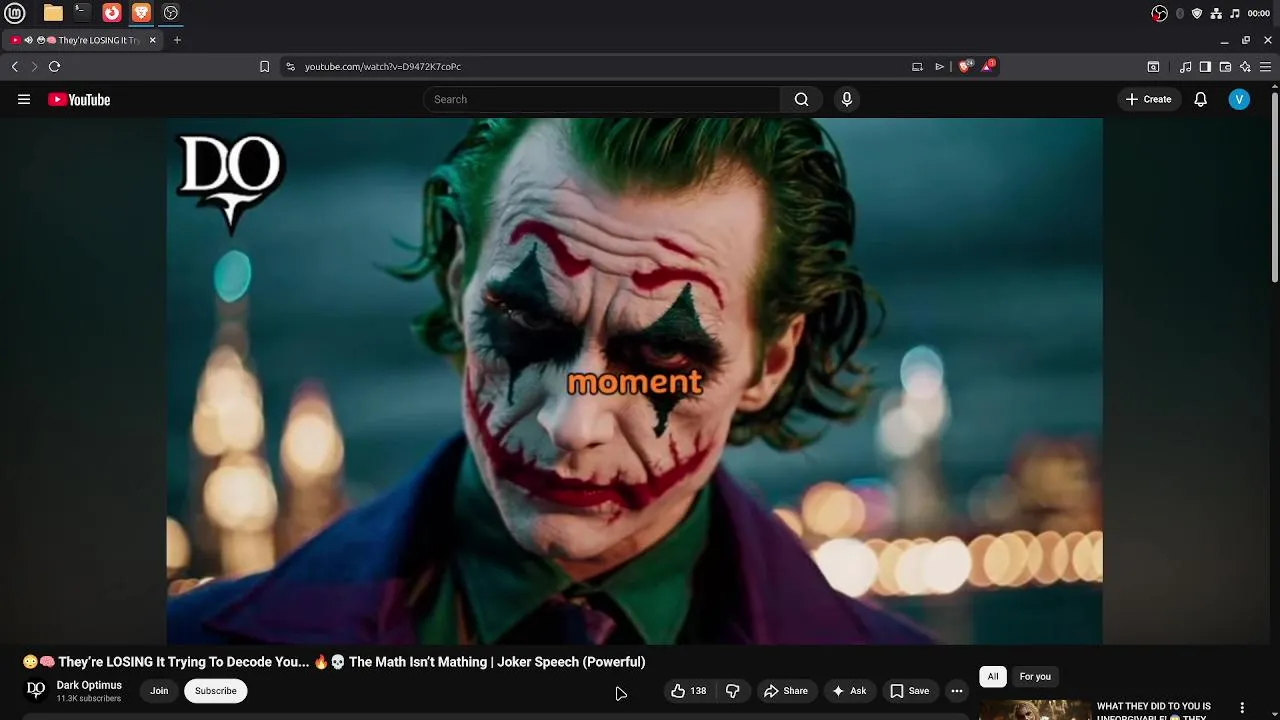
Task: Open more actions three-dot menu
Action: [957, 691]
